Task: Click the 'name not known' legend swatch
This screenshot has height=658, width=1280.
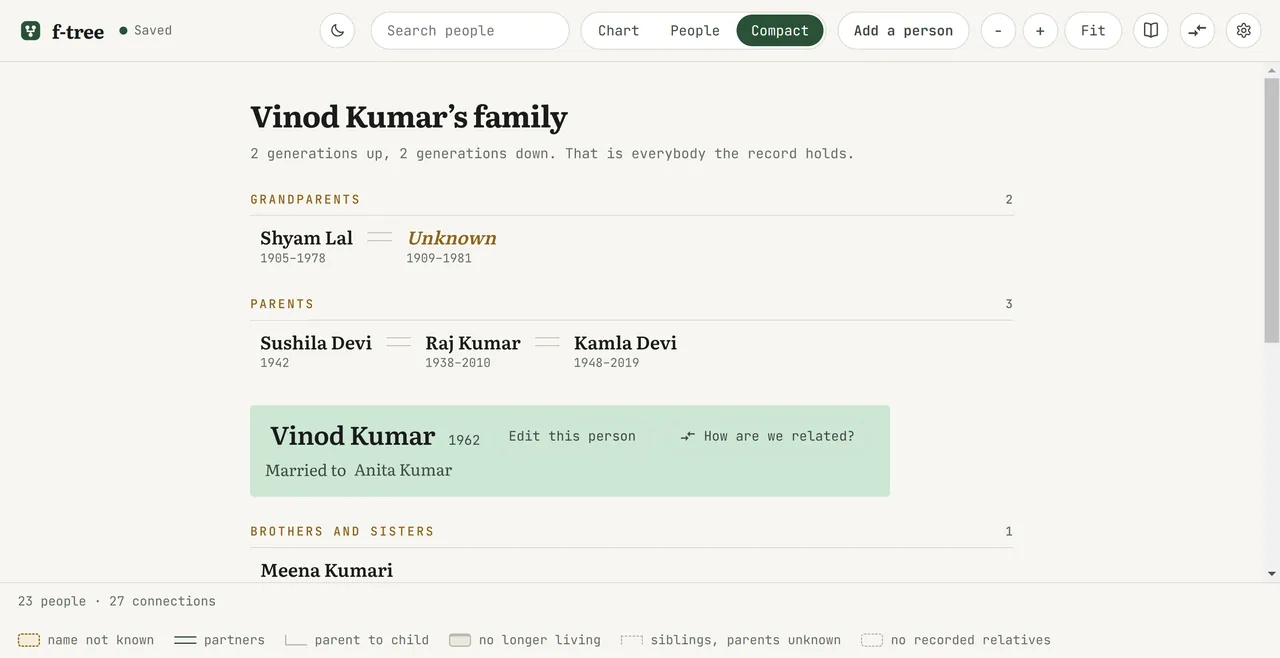Action: tap(29, 640)
